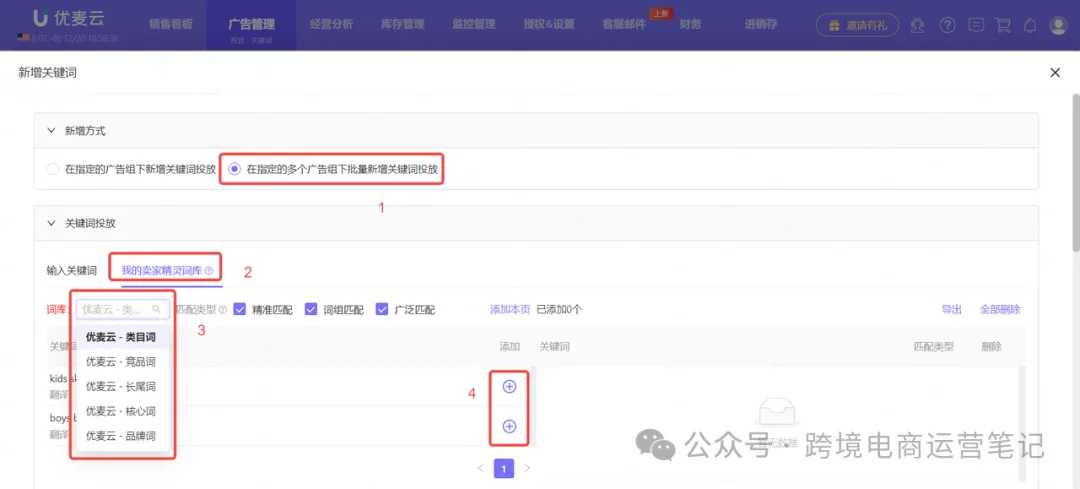The width and height of the screenshot is (1080, 489).
Task: Open the 广告管理 menu
Action: click(251, 25)
